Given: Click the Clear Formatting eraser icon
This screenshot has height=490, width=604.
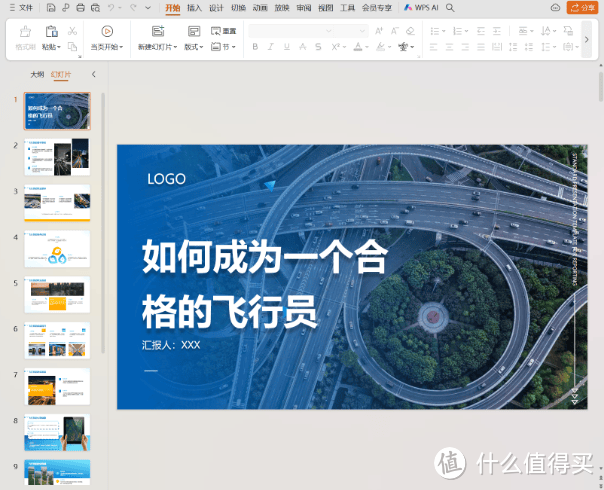Looking at the screenshot, I should tap(411, 31).
